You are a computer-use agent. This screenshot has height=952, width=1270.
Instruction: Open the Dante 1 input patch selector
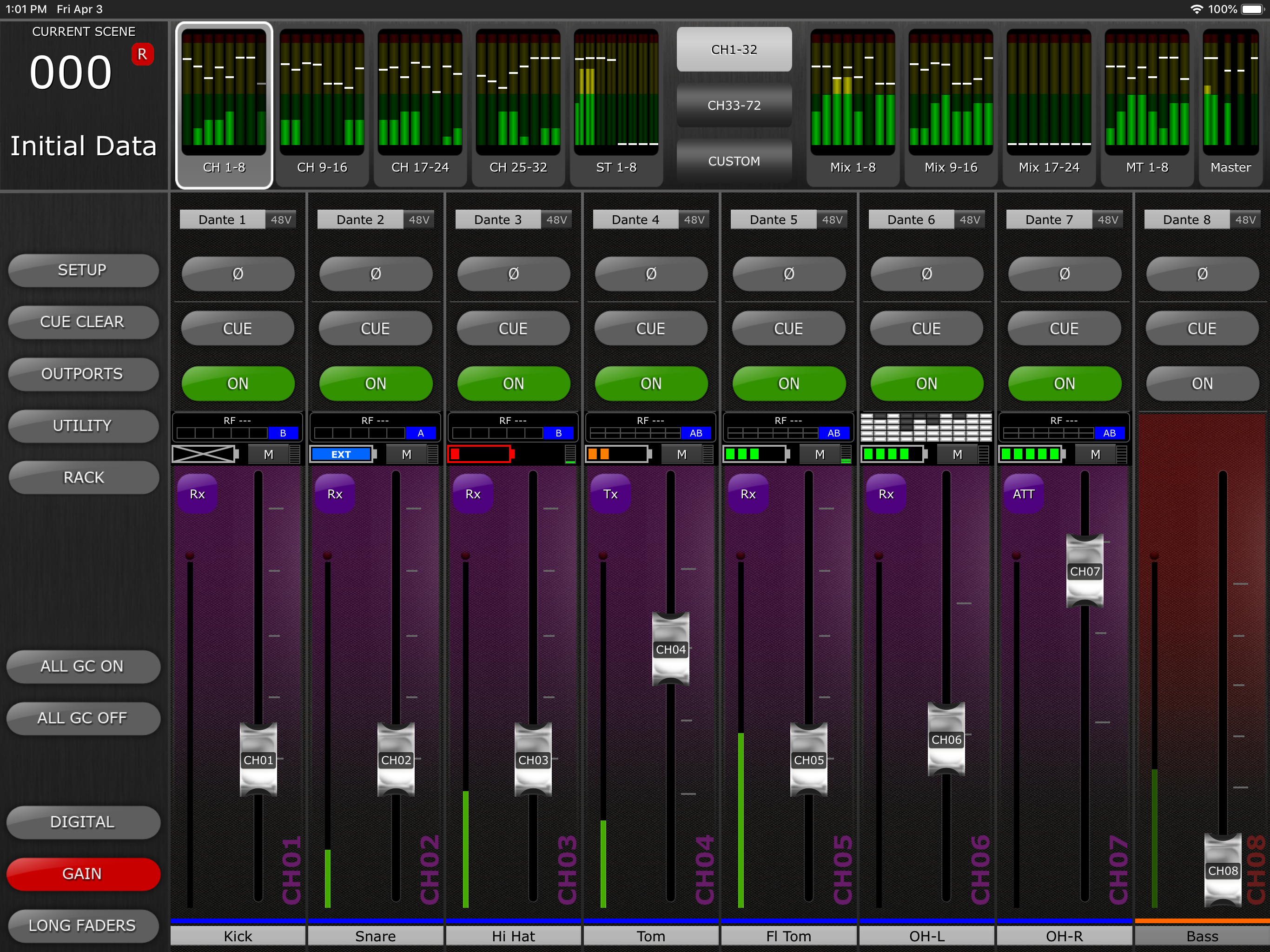[222, 220]
